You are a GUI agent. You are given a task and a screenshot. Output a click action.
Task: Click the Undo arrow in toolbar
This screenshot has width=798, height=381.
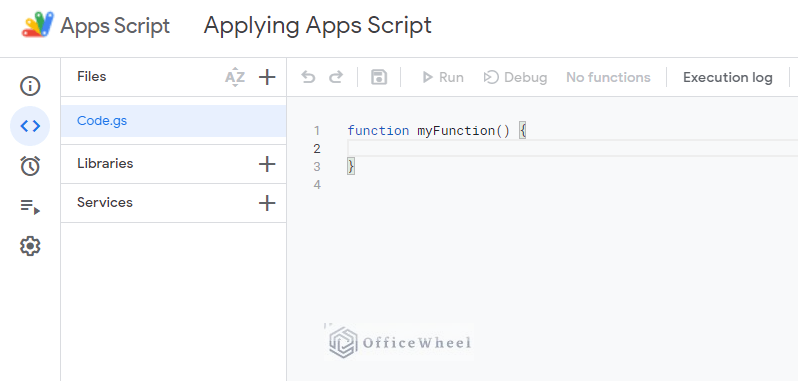click(308, 77)
